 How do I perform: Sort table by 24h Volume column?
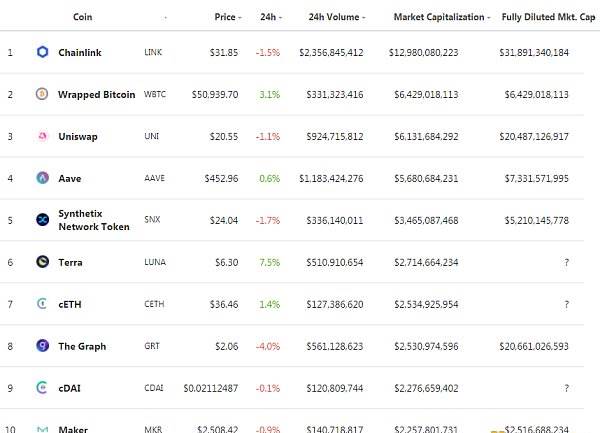(x=337, y=17)
